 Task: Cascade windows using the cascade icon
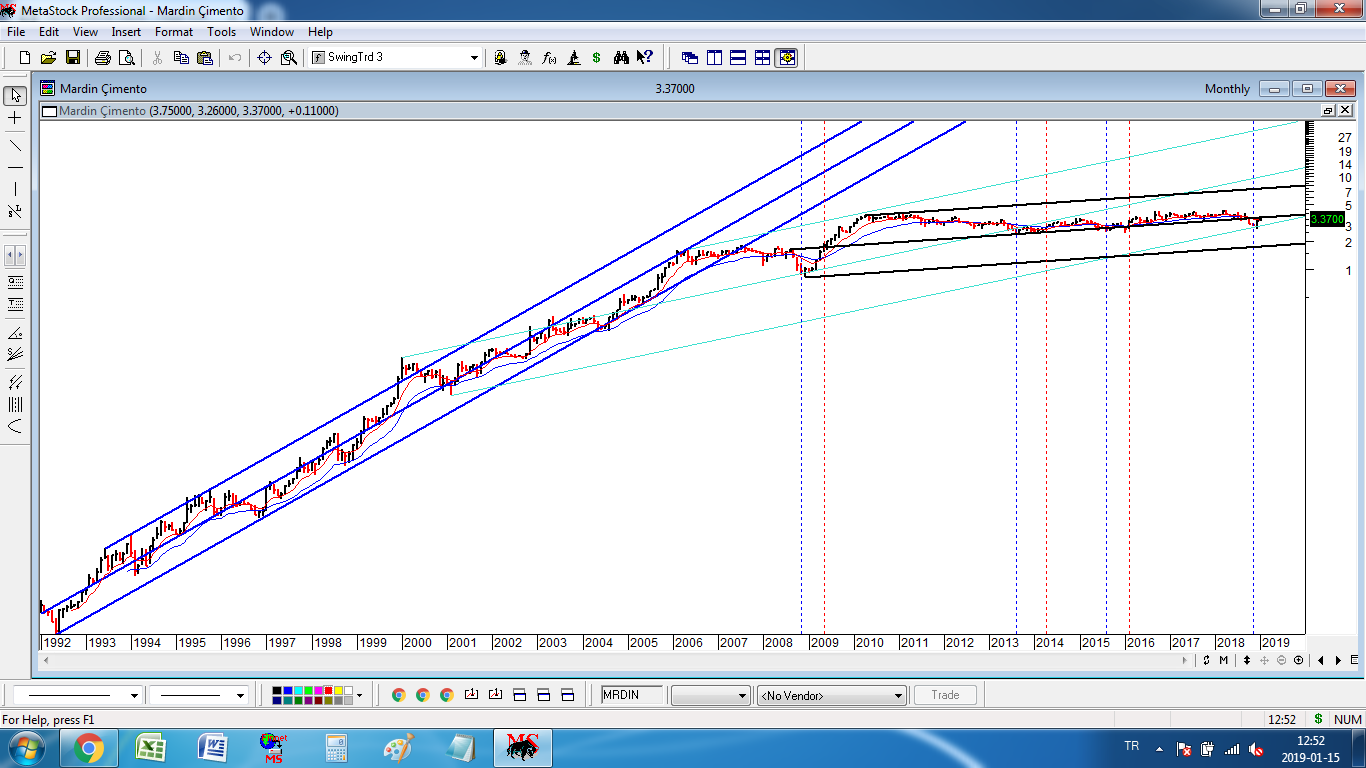(x=690, y=58)
